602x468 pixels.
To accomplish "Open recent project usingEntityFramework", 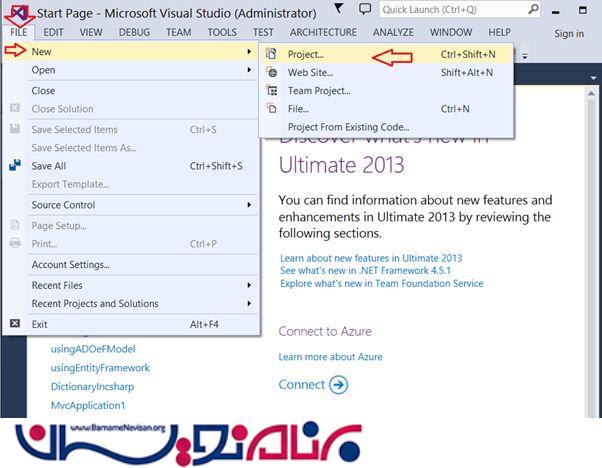I will point(100,368).
